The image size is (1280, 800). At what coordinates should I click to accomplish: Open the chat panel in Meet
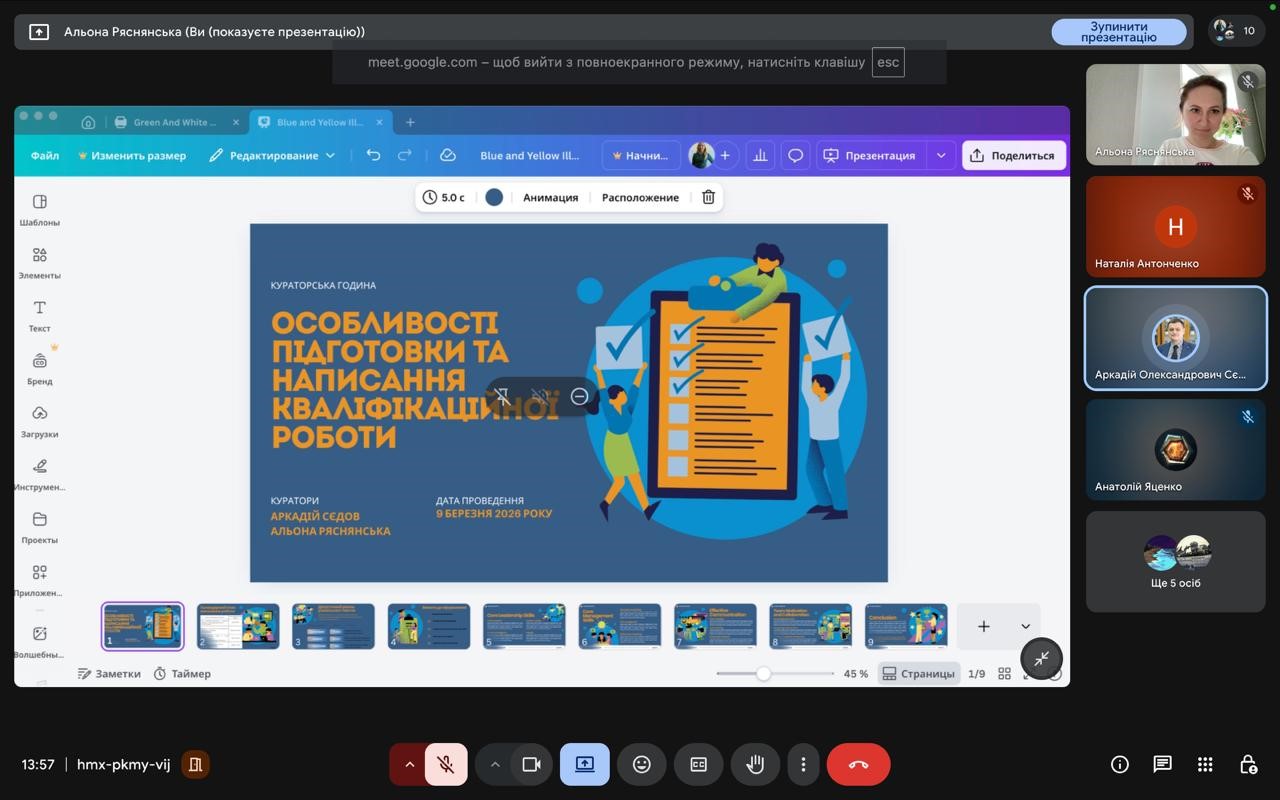[1162, 764]
